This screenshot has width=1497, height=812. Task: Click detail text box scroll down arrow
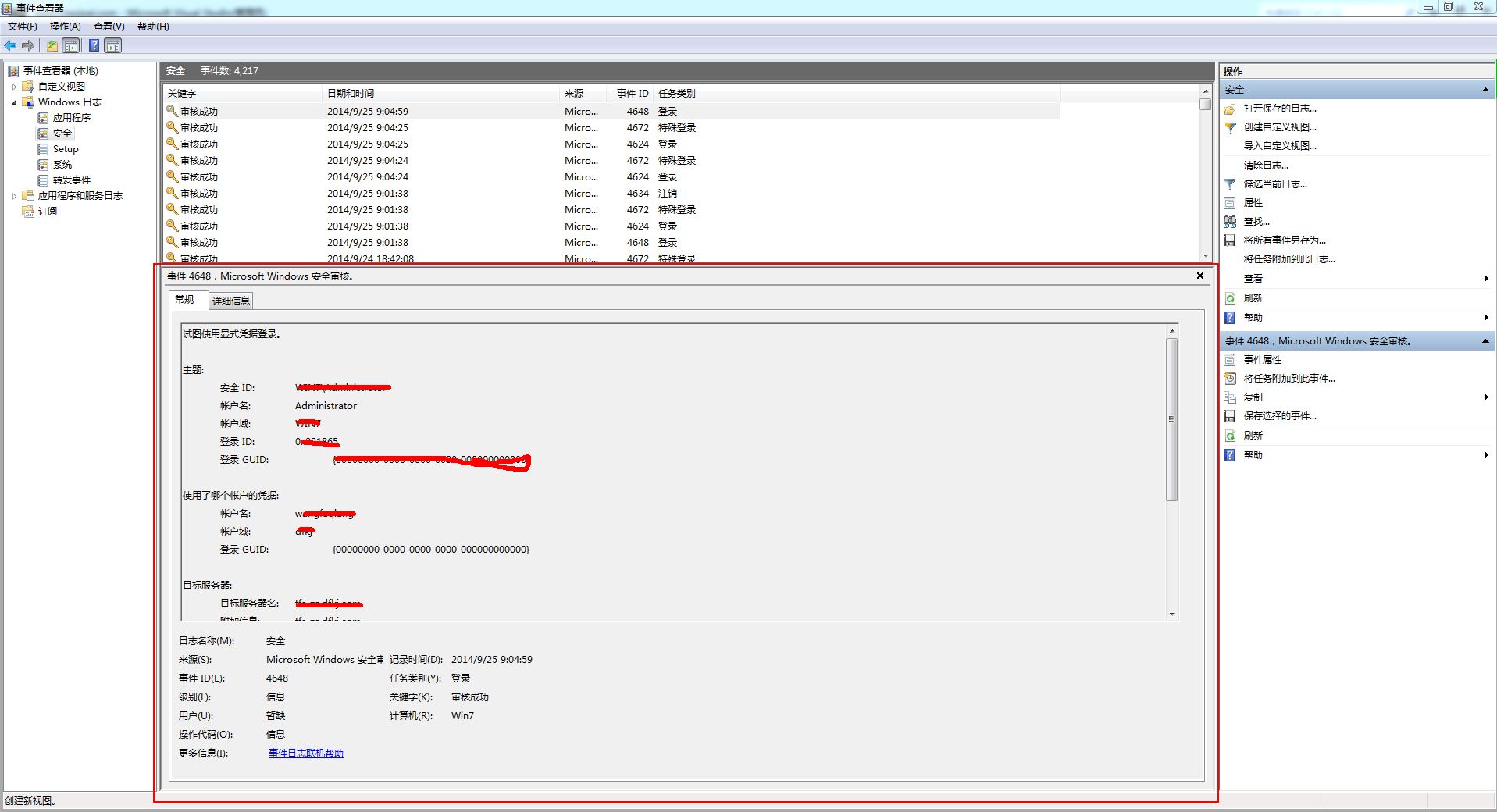[x=1171, y=614]
